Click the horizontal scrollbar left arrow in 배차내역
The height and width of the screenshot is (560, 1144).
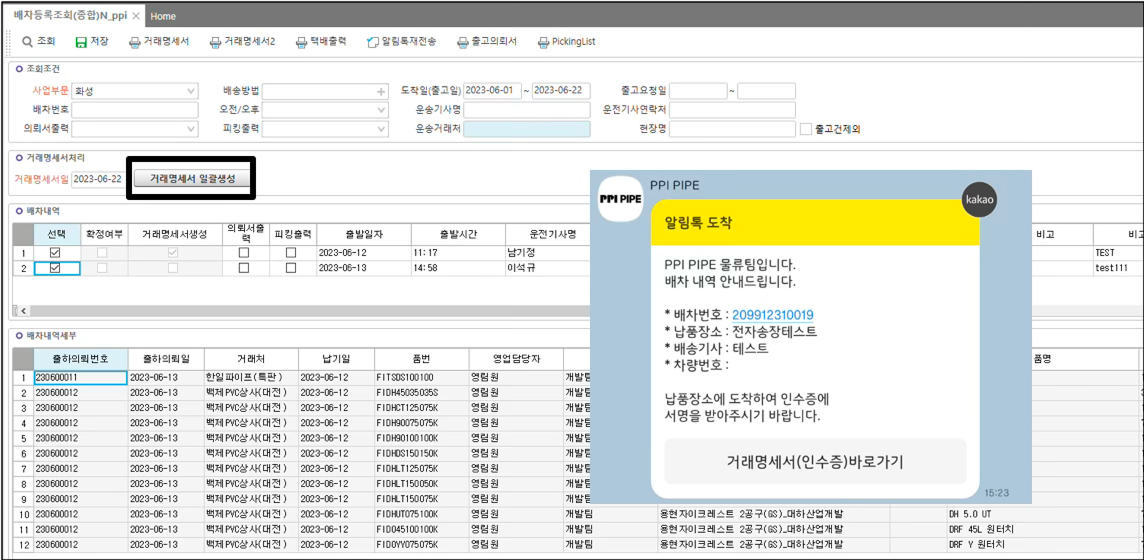point(22,311)
